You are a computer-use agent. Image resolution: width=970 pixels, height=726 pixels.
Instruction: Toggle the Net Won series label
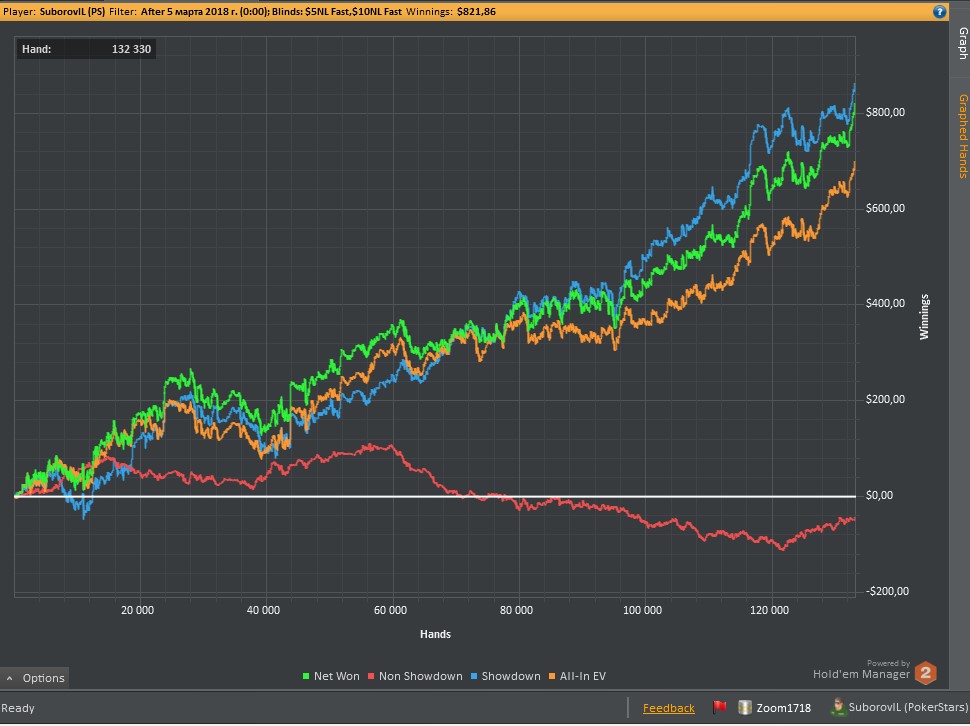click(336, 677)
